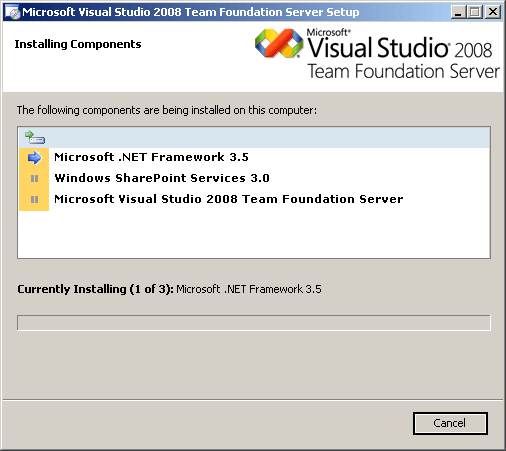Click the installation progress bar
Image resolution: width=506 pixels, height=451 pixels.
[254, 323]
